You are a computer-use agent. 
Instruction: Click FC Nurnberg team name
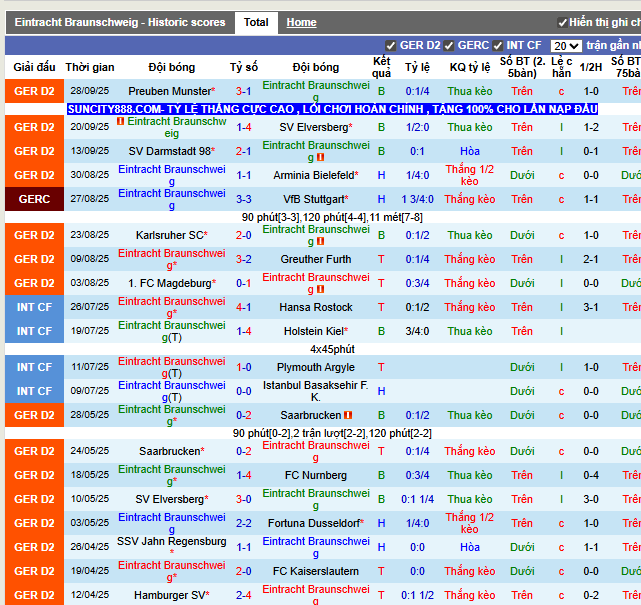(x=316, y=475)
